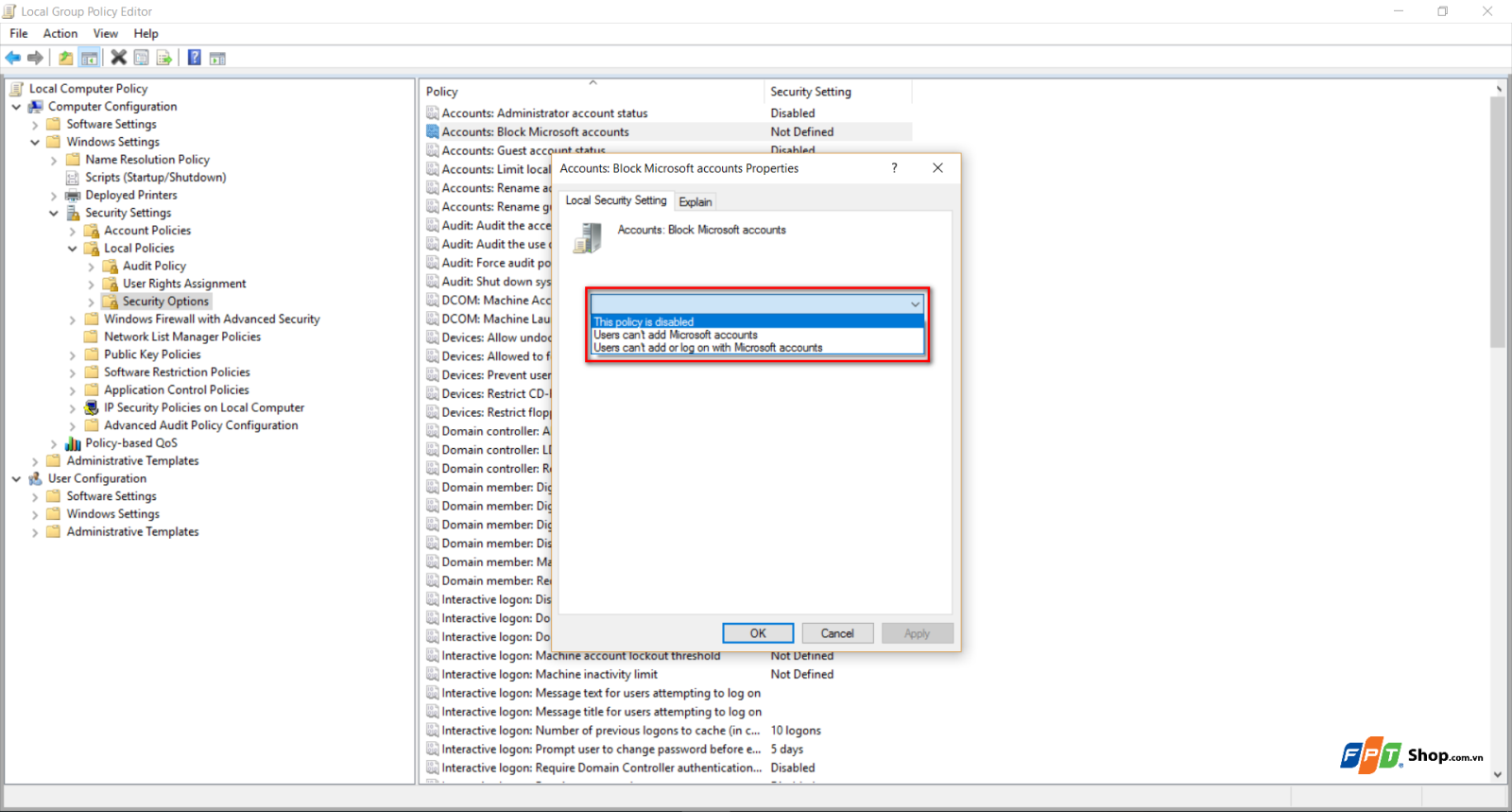Screen dimensions: 1512x812
Task: Click the Audit Policy folder icon
Action: (111, 267)
